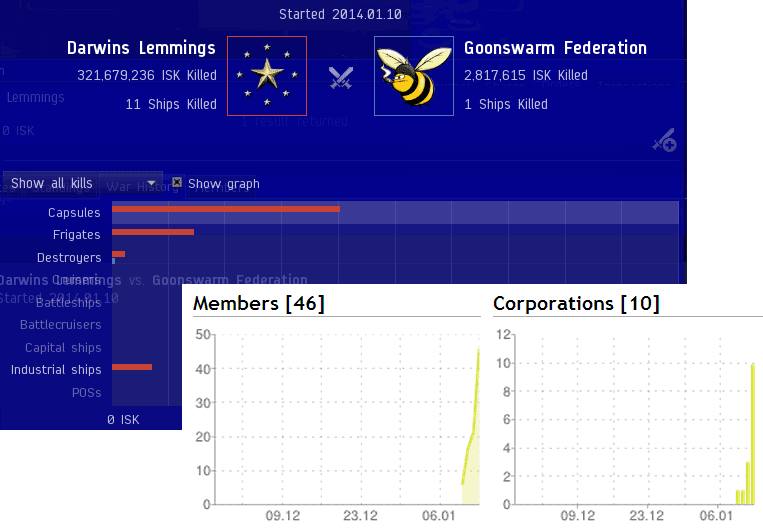Select the POSs row label
The image size is (763, 529).
click(87, 393)
